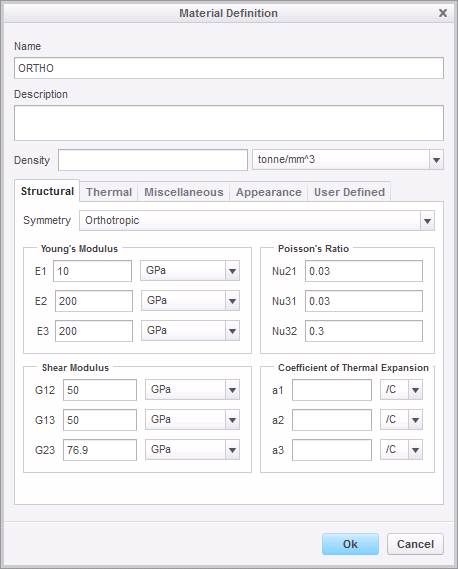Open the a3 /C unit dropdown

click(x=401, y=450)
